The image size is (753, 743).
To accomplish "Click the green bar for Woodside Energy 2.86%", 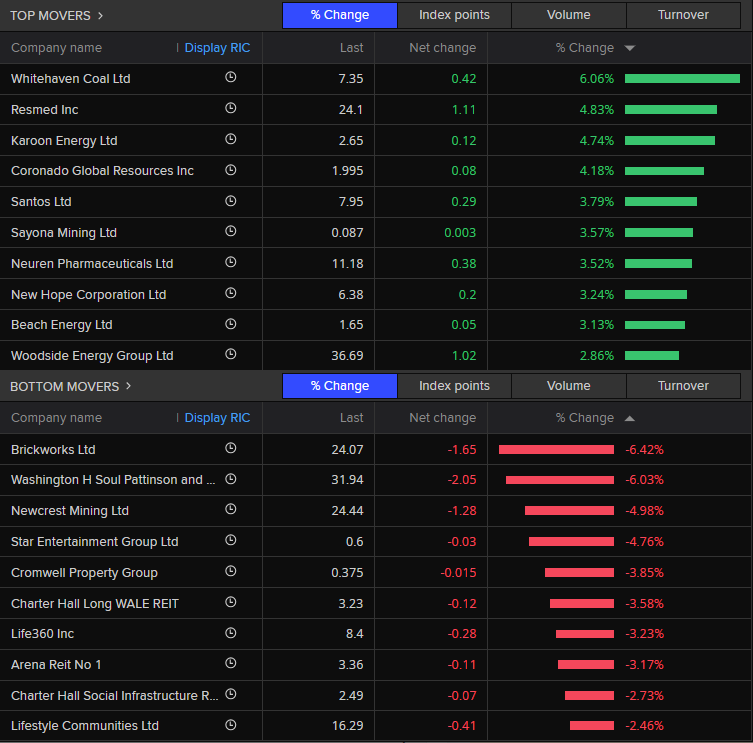I will [652, 356].
